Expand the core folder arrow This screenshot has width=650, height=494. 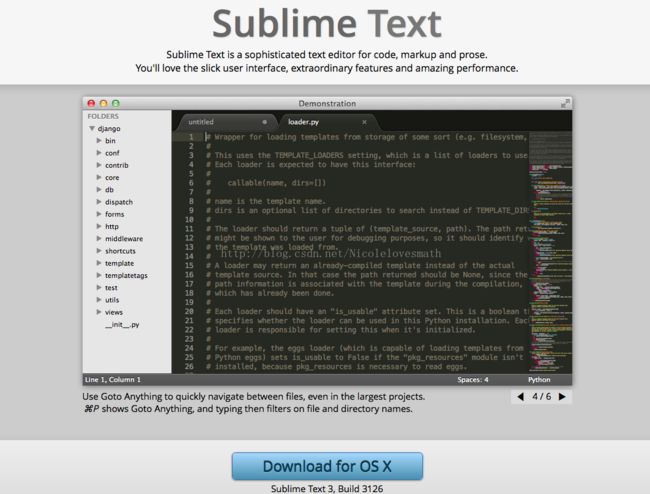click(x=99, y=177)
